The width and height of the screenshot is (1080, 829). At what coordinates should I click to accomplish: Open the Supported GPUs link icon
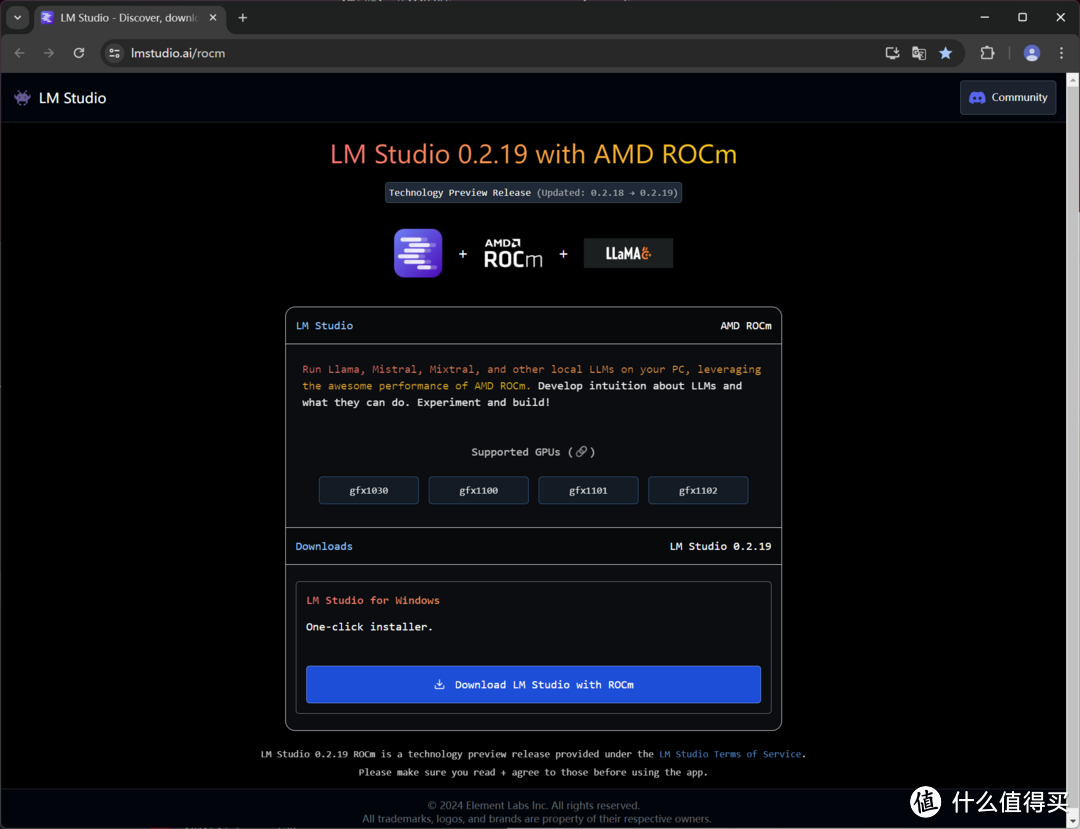(x=581, y=452)
